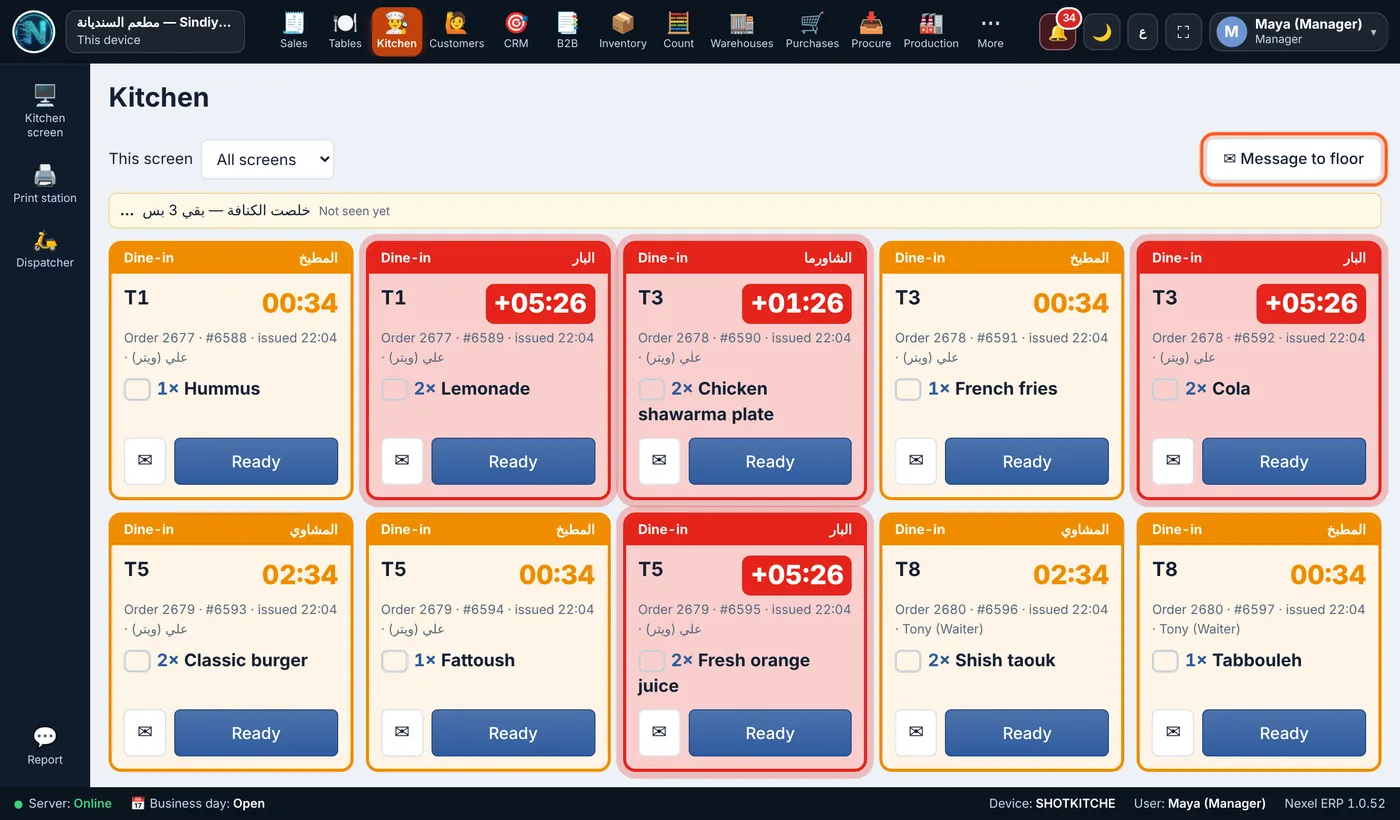Go to the Sales module
The height and width of the screenshot is (820, 1400).
(x=294, y=32)
